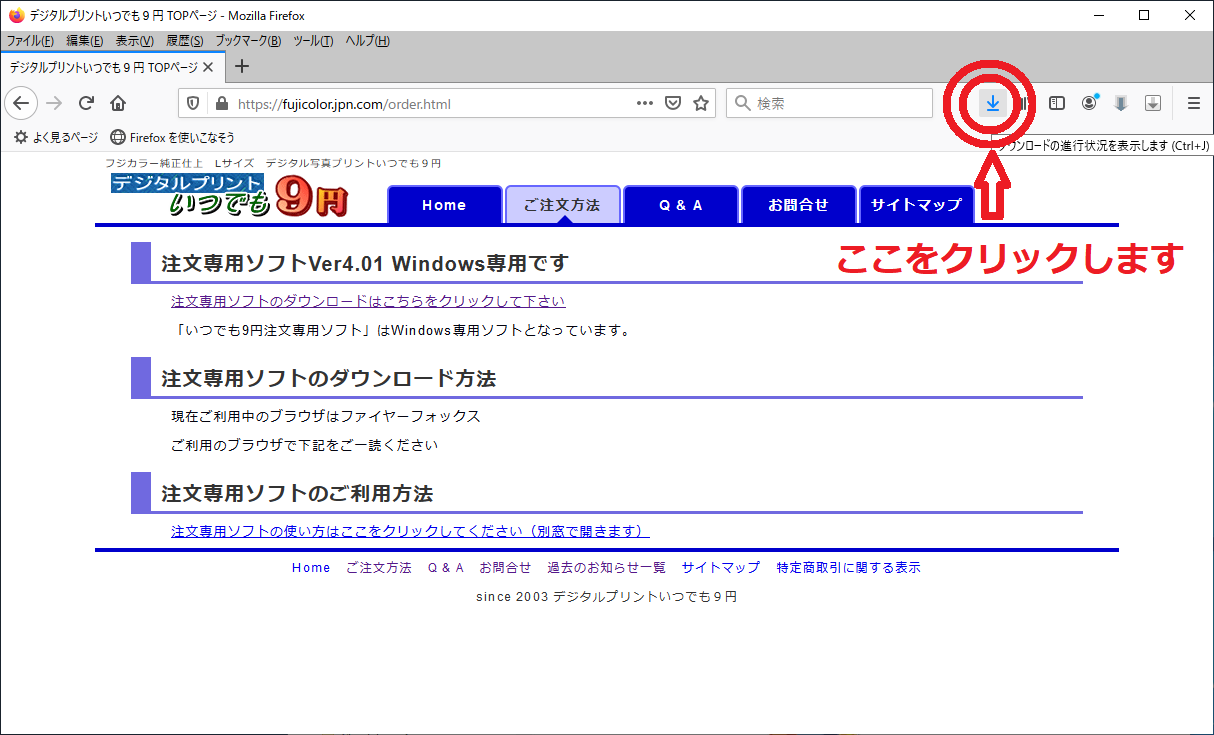Click the order software download link
1214x735 pixels.
368,301
